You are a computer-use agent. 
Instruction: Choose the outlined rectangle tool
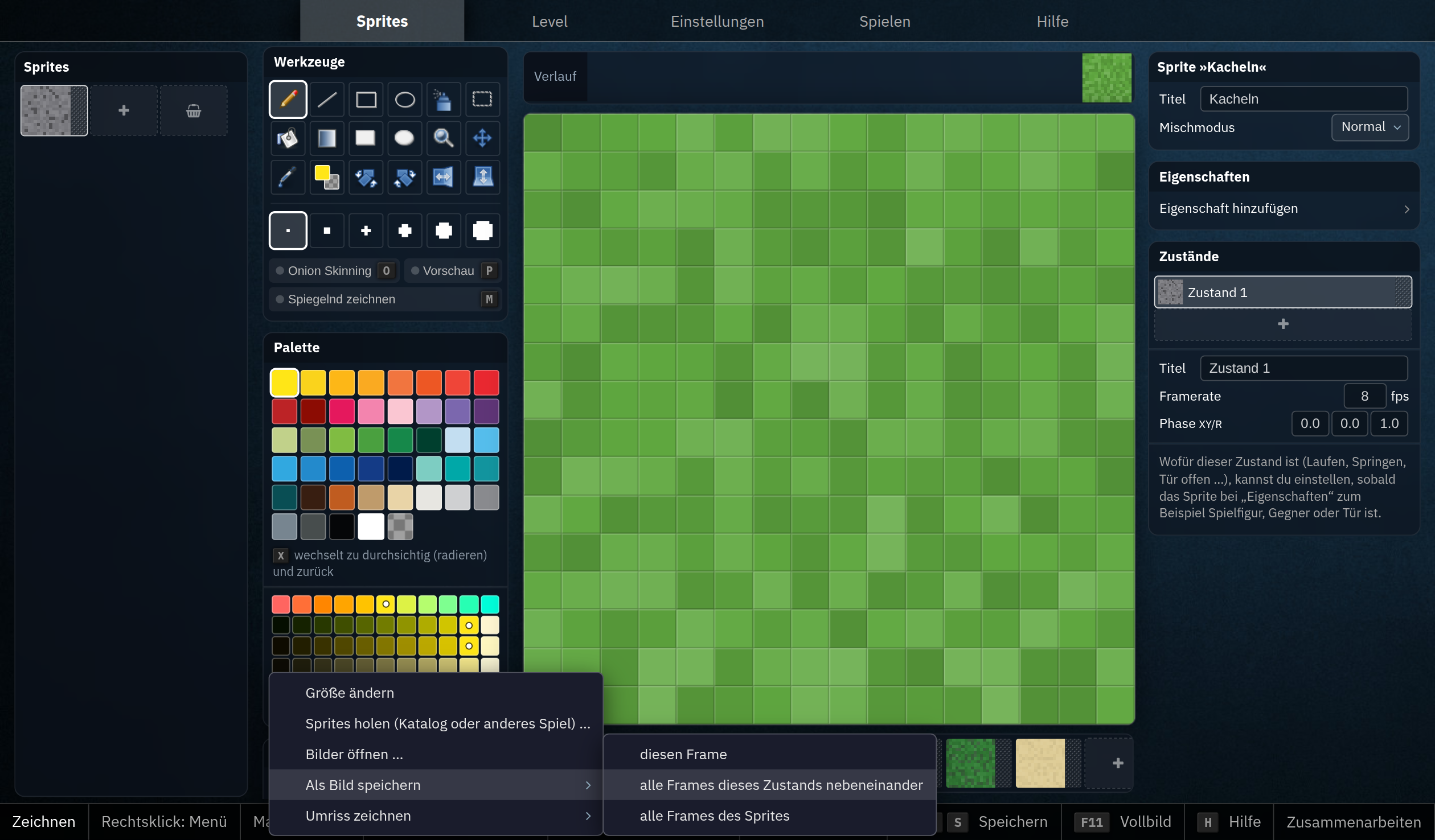pyautogui.click(x=366, y=100)
